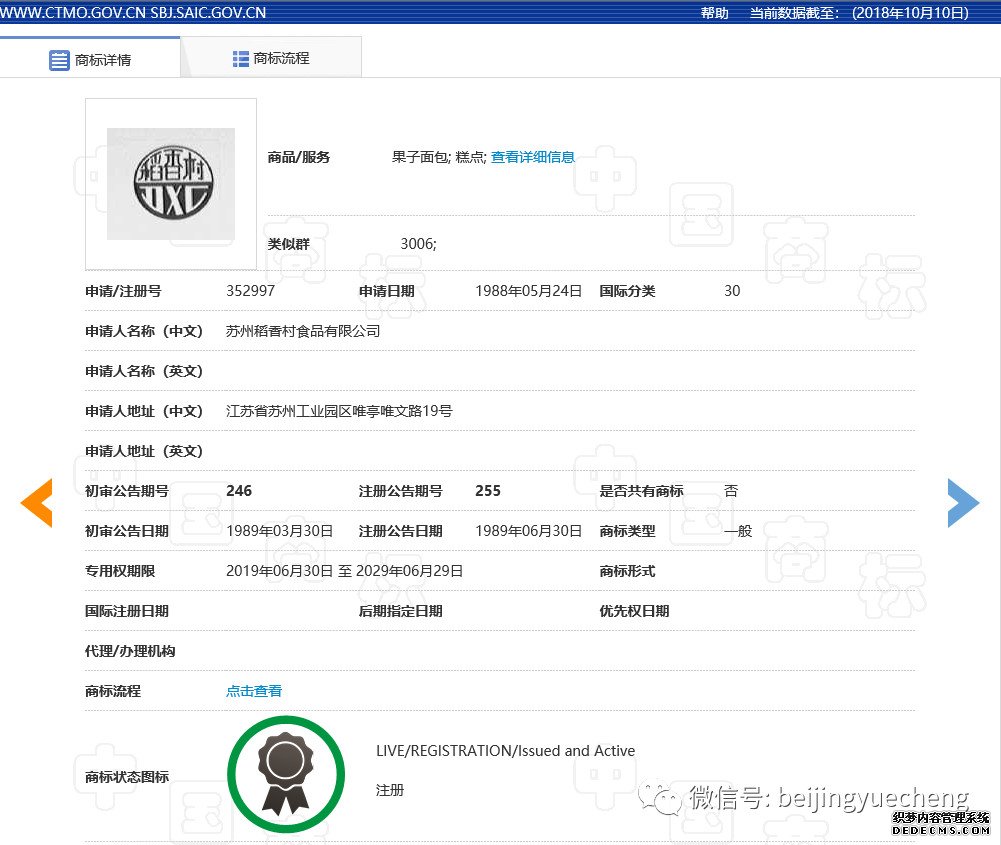Image resolution: width=1001 pixels, height=845 pixels.
Task: Select exclusive period 2019年06月30日 至 2029年06月29日
Action: coord(345,571)
